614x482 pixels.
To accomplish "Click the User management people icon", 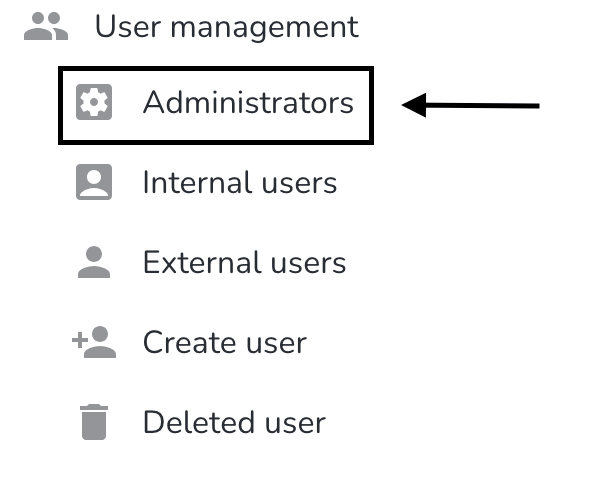I will pyautogui.click(x=46, y=26).
